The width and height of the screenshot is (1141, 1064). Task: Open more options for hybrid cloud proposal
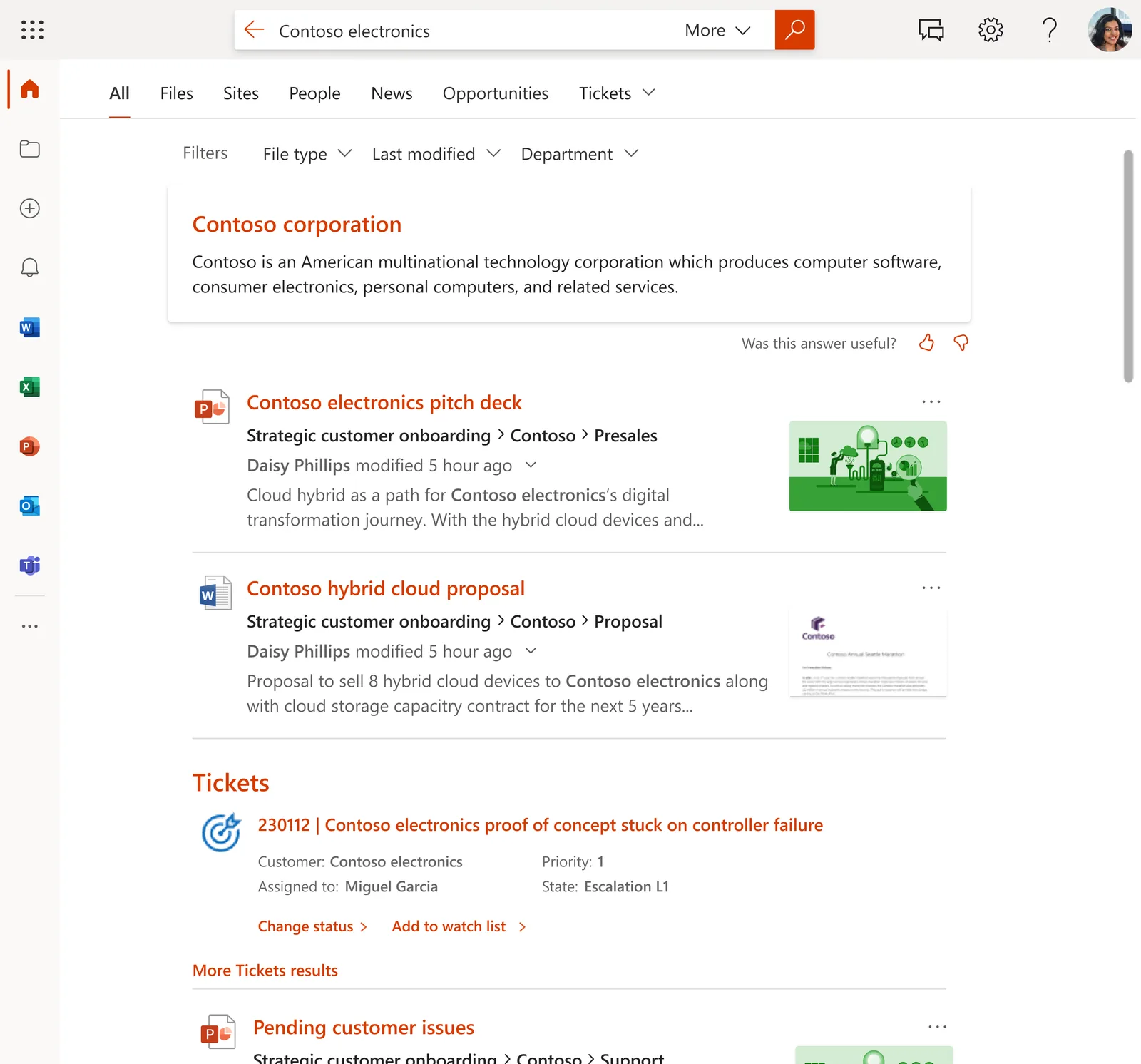tap(931, 588)
